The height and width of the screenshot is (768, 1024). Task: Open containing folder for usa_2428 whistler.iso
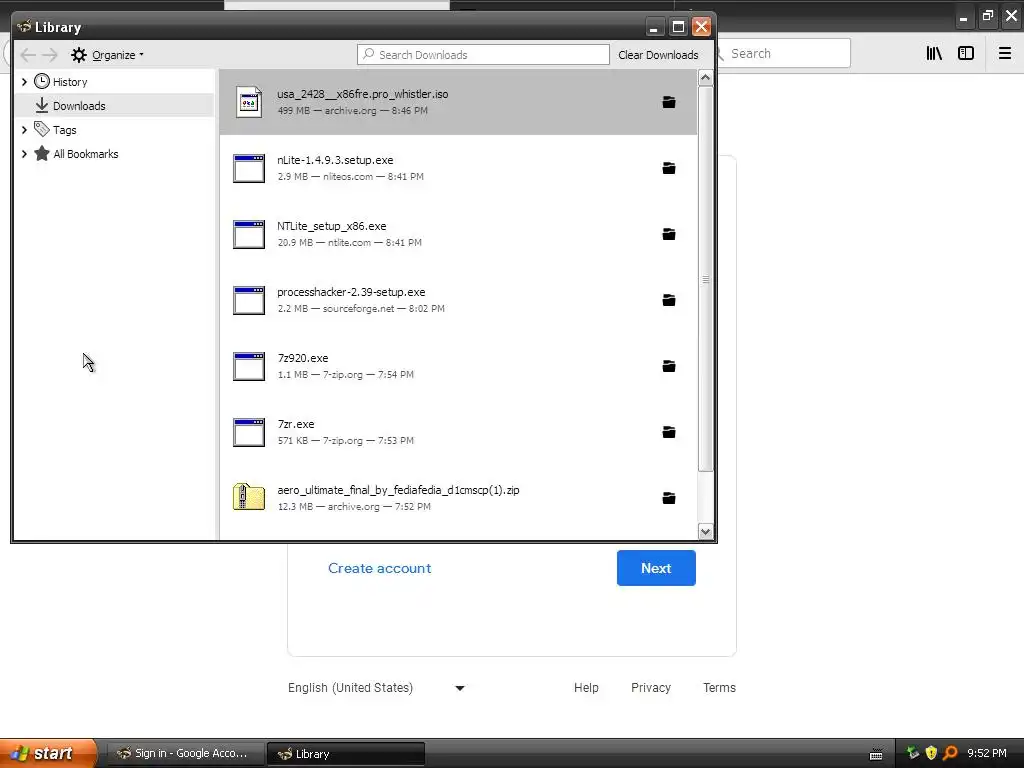[x=669, y=103]
